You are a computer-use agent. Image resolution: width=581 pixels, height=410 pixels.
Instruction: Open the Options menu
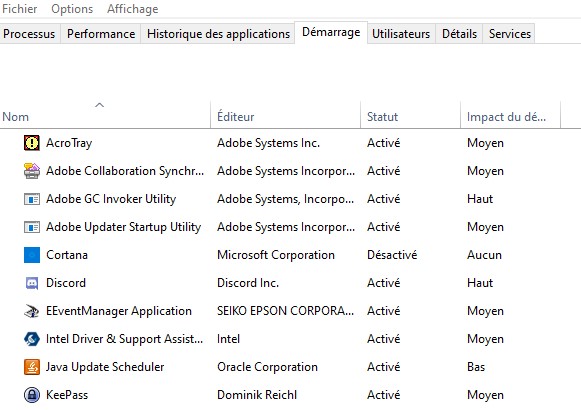point(72,9)
